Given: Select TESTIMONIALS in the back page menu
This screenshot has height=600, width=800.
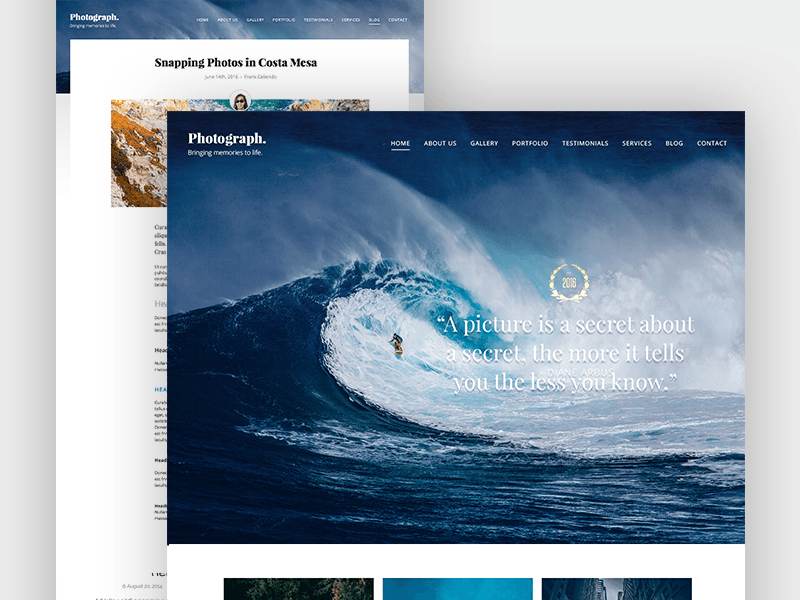Looking at the screenshot, I should [318, 20].
